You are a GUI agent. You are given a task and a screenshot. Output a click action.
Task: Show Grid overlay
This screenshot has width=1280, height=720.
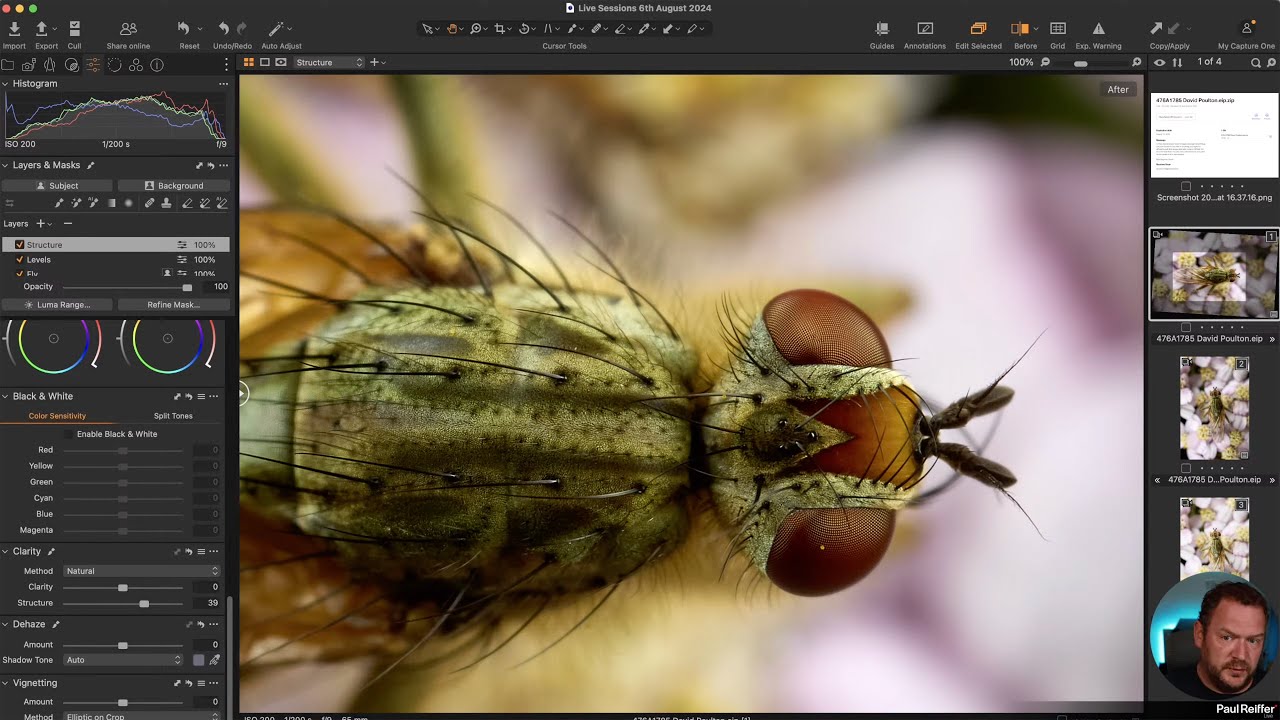(1057, 29)
